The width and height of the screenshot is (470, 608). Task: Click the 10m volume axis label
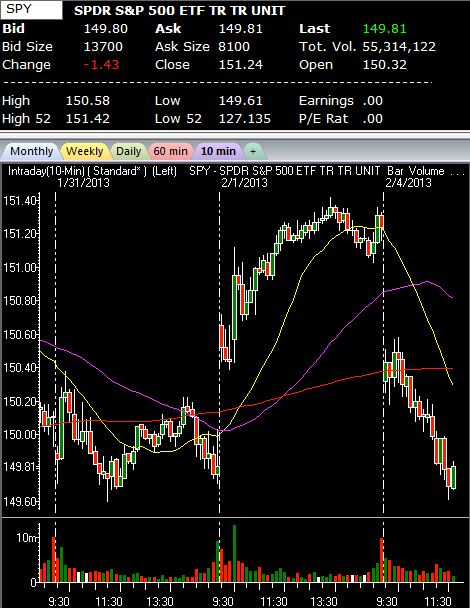27,538
